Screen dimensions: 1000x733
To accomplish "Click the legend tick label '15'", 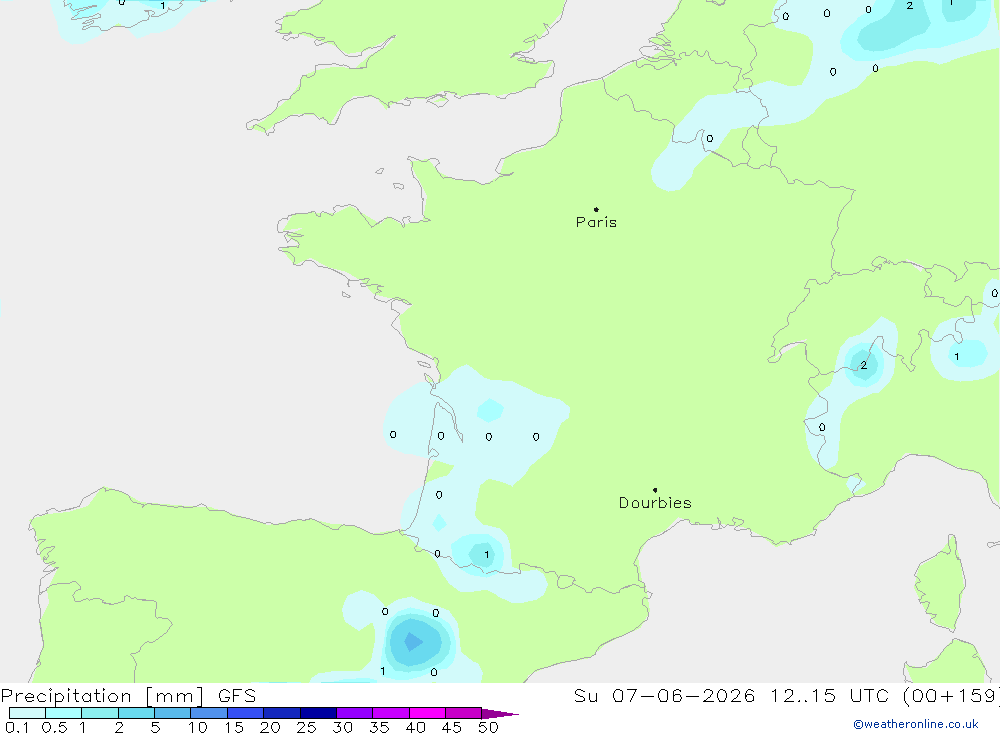I will (234, 727).
